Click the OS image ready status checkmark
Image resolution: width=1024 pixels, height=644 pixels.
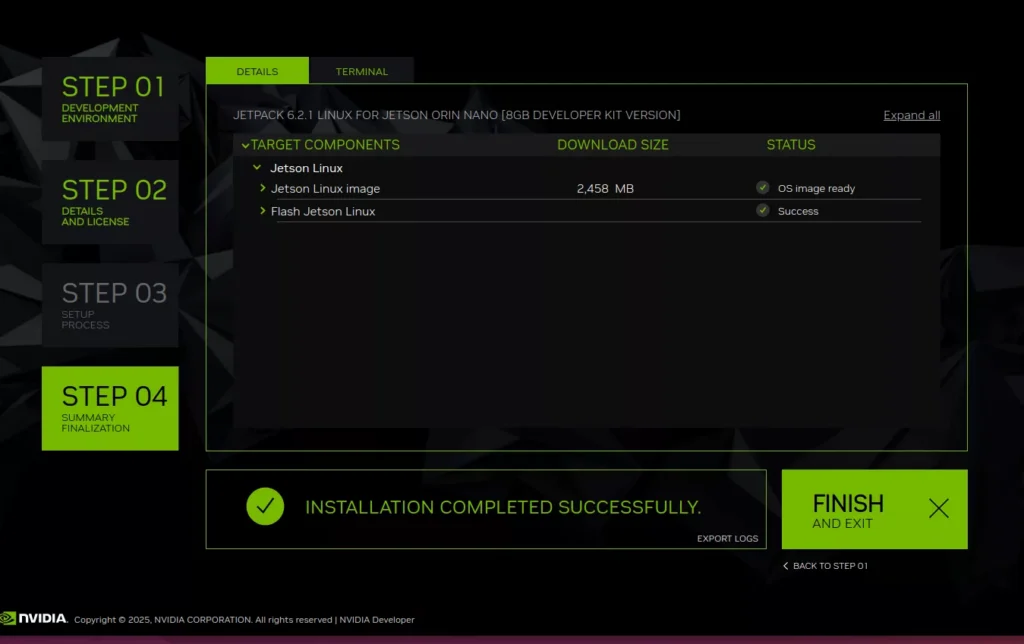(x=763, y=188)
